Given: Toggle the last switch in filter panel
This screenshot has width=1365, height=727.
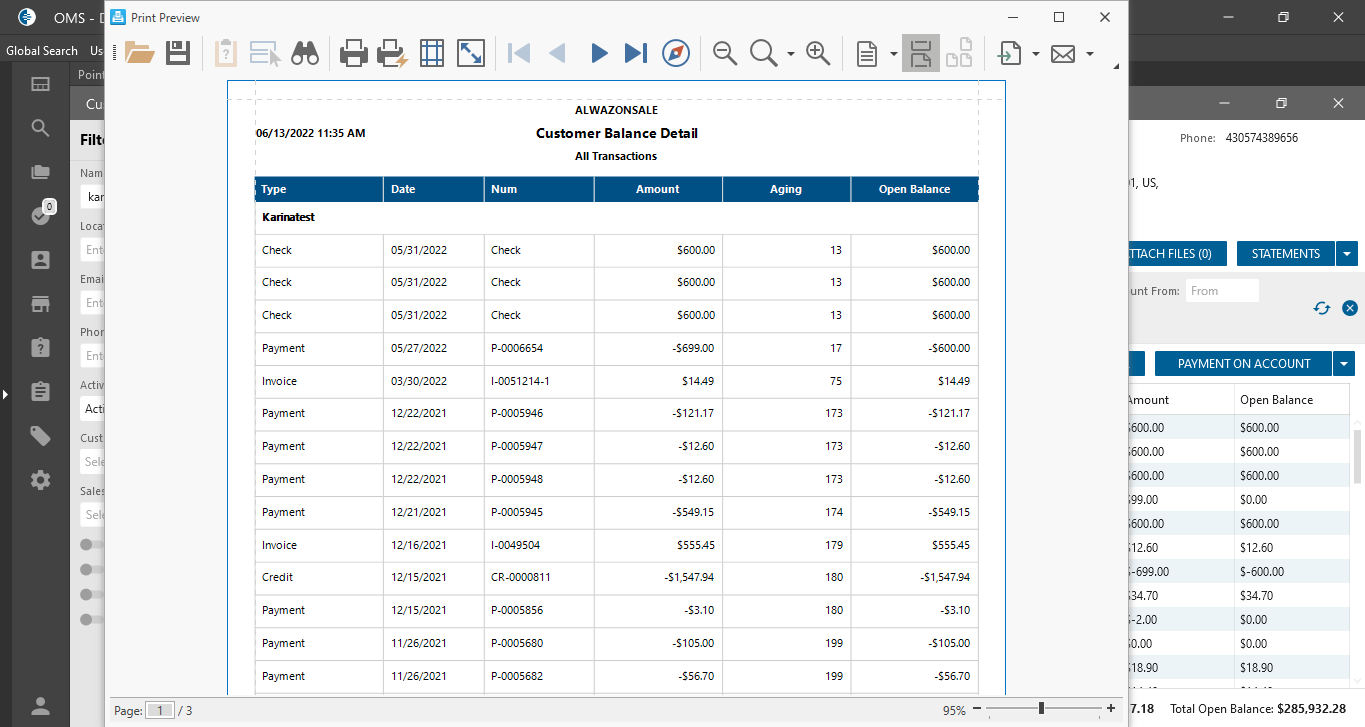Looking at the screenshot, I should point(92,619).
